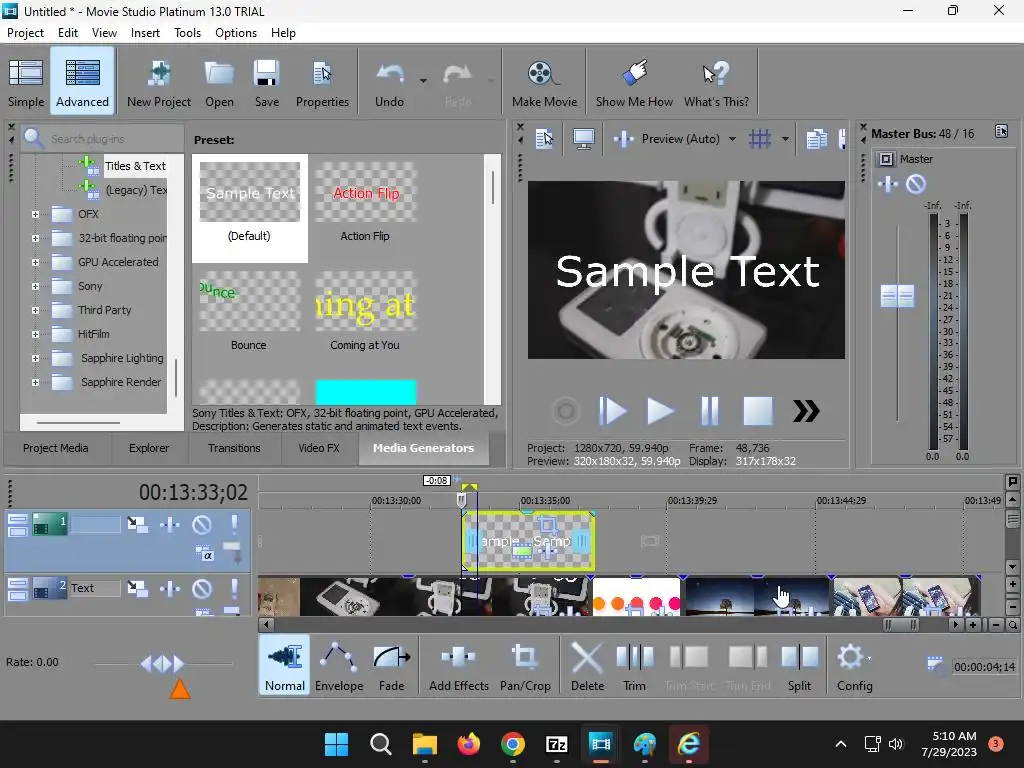The width and height of the screenshot is (1024, 768).
Task: Click the preview on external monitor icon
Action: pyautogui.click(x=583, y=138)
